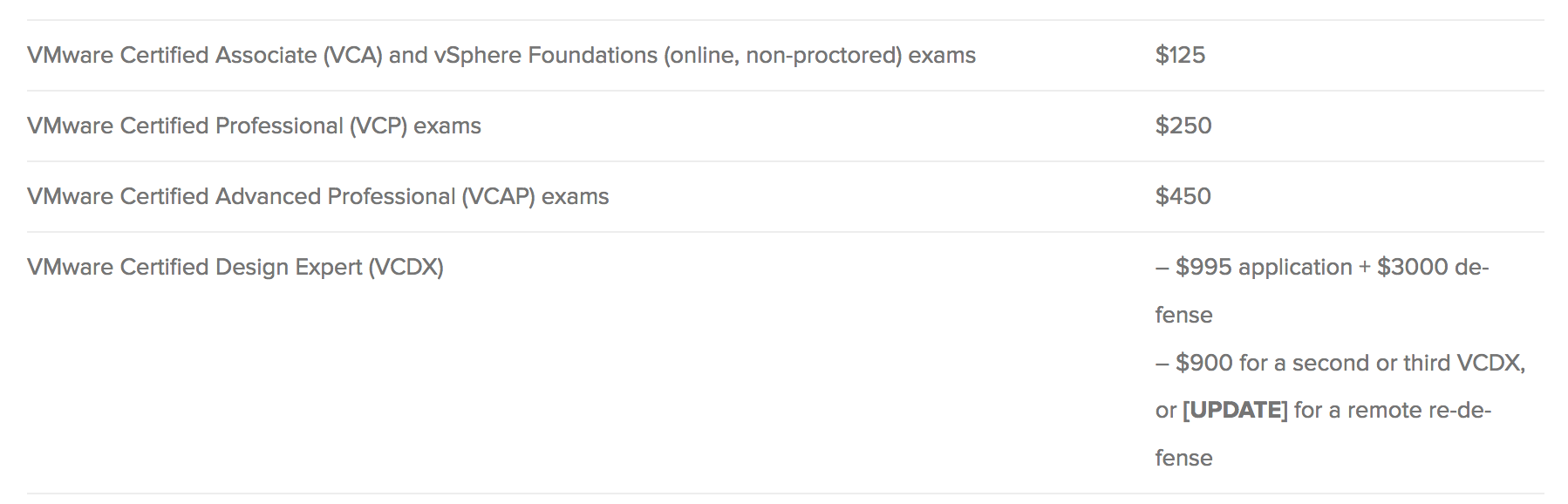Screen dimensions: 1568x504
Task: Click the "for a remote re-de-" text
Action: pos(1393,410)
